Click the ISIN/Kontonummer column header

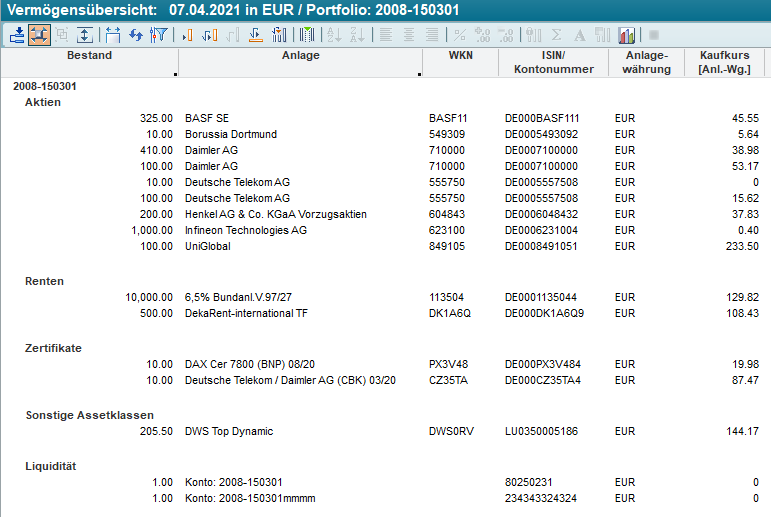(553, 62)
